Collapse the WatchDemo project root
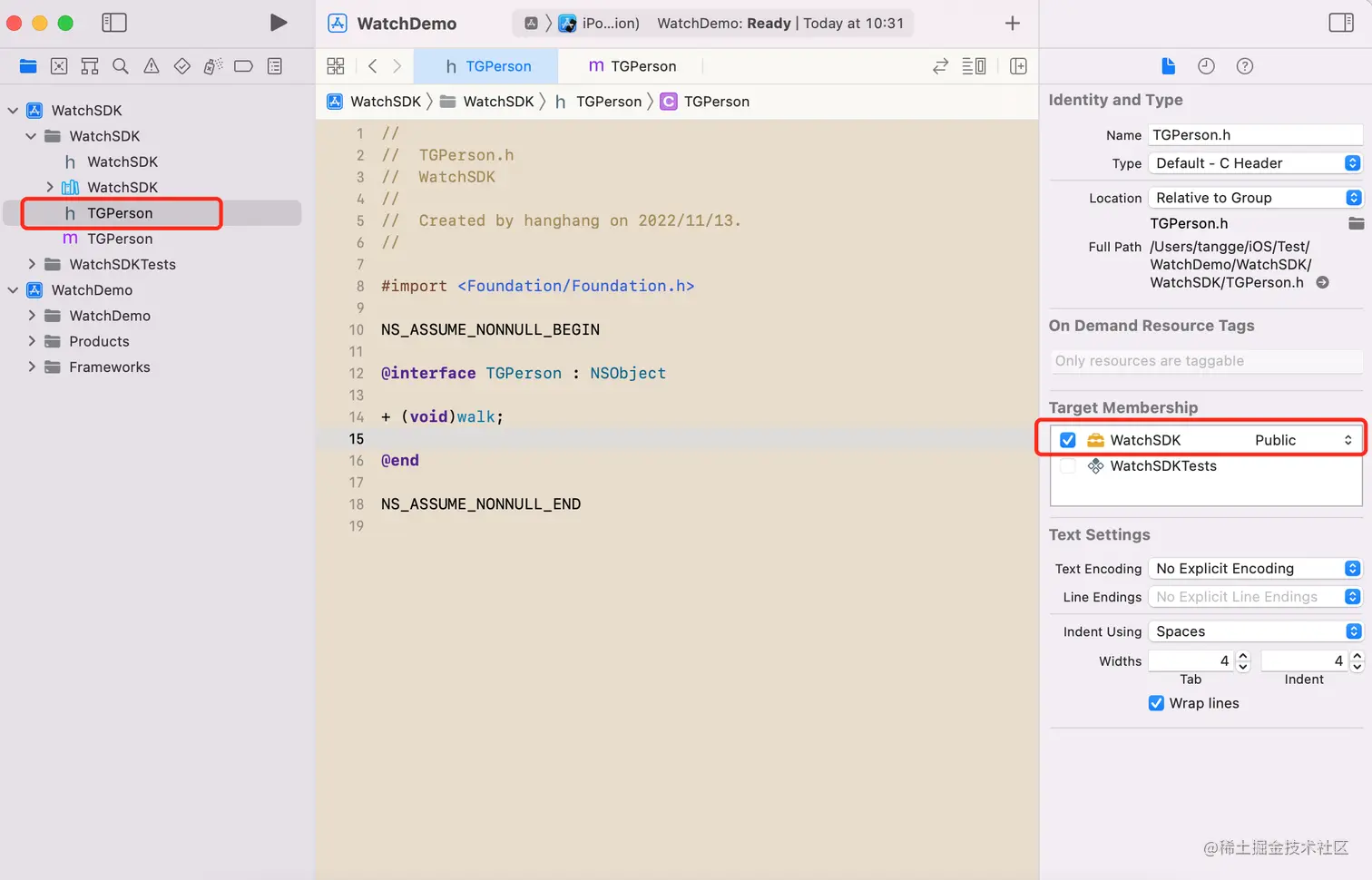This screenshot has width=1372, height=880. point(13,290)
